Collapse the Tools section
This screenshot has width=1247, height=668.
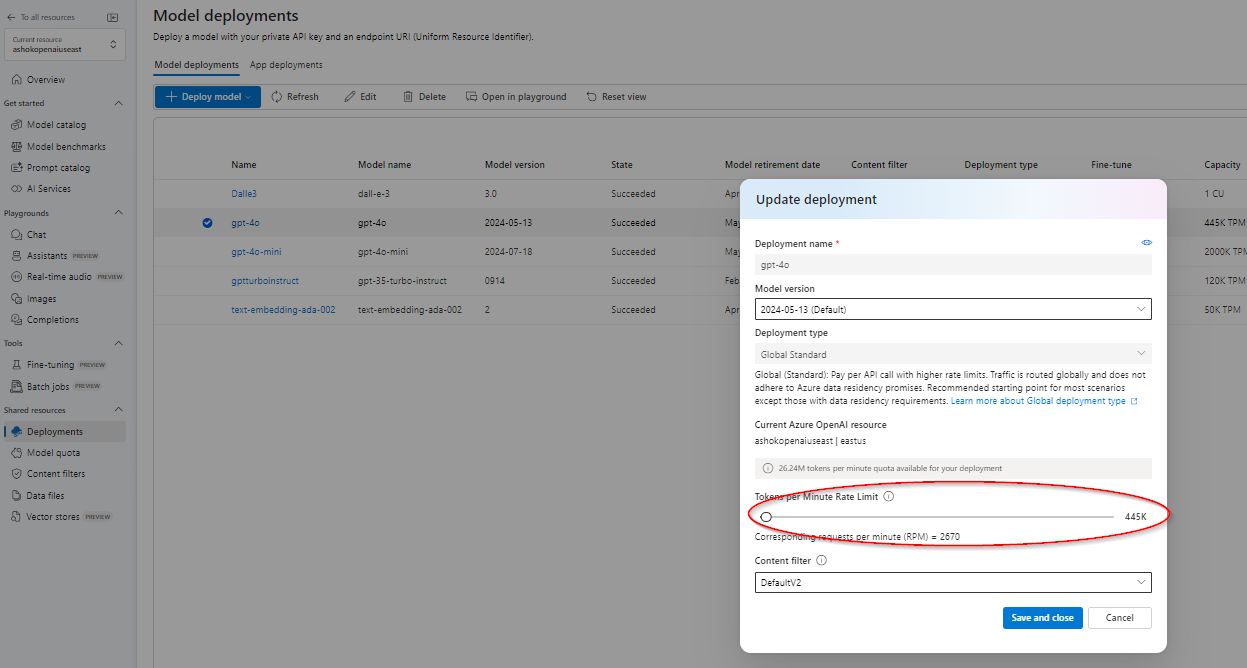(118, 343)
